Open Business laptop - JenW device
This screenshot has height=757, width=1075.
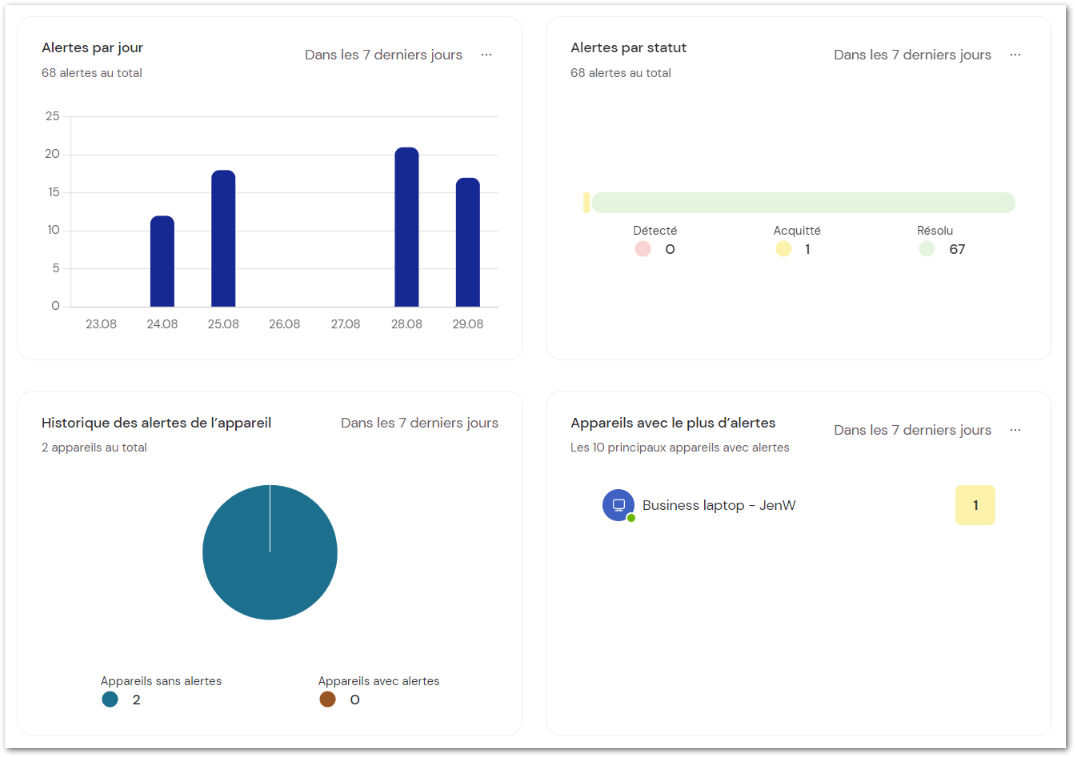click(x=718, y=505)
